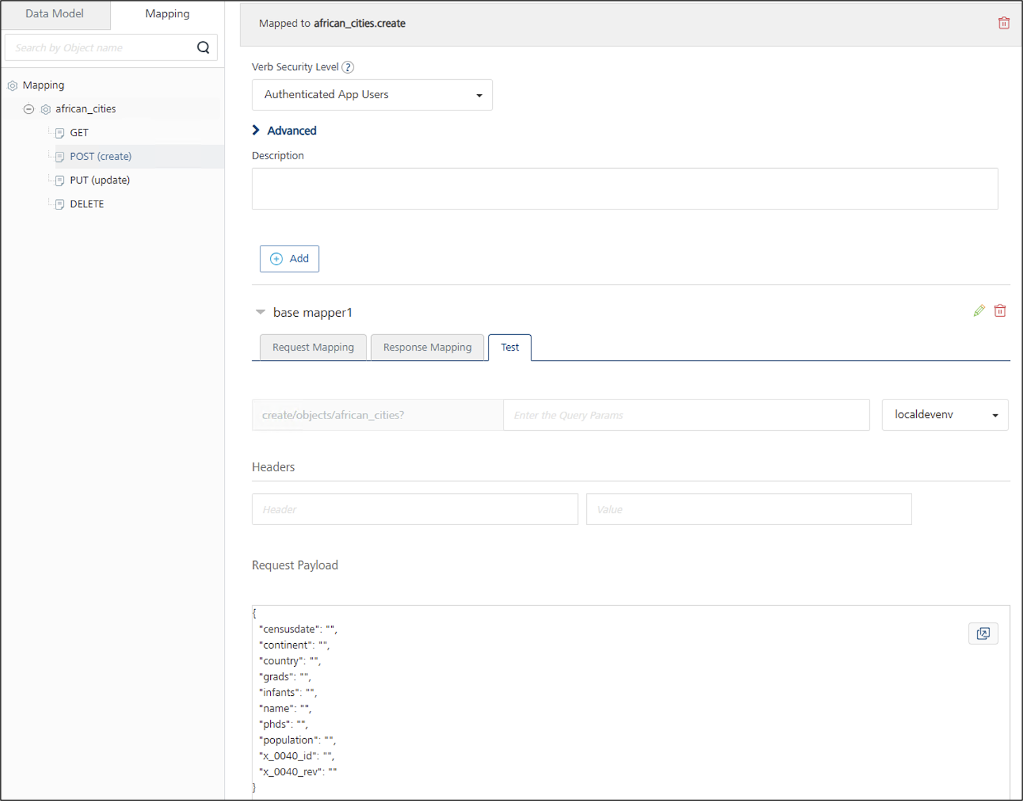Expand the Request Payload editor icon

click(x=983, y=633)
